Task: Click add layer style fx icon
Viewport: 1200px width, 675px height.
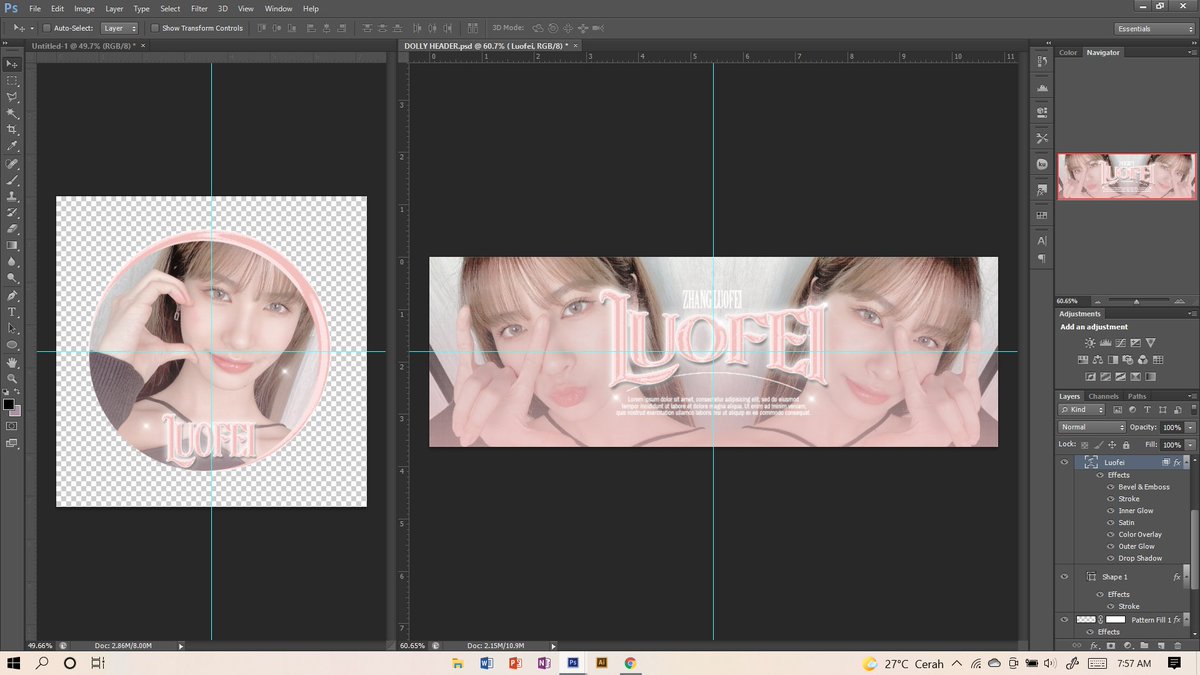Action: coord(1094,646)
